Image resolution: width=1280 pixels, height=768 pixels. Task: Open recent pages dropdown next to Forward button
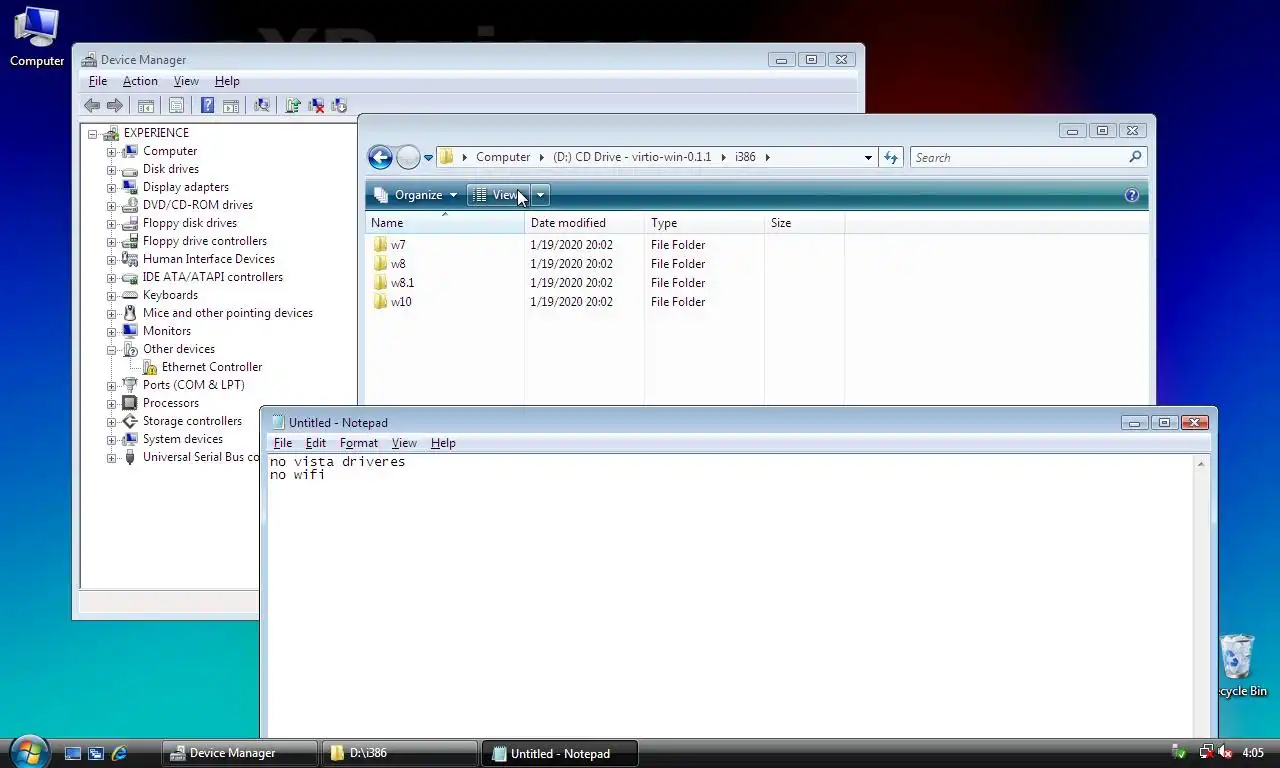428,157
